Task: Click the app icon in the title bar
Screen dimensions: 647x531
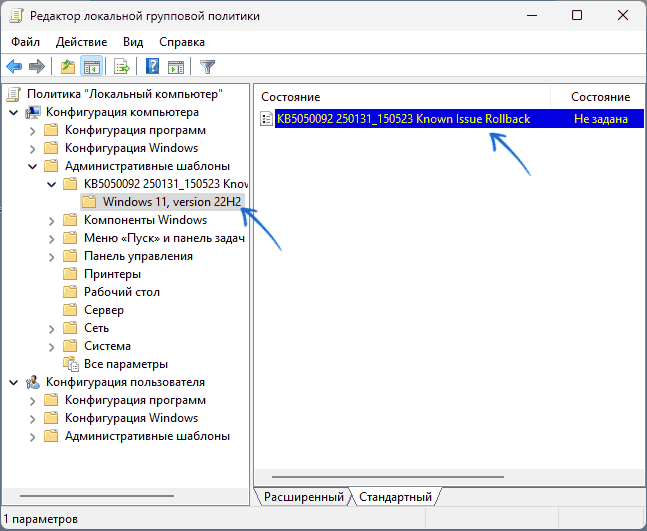Action: [x=17, y=16]
